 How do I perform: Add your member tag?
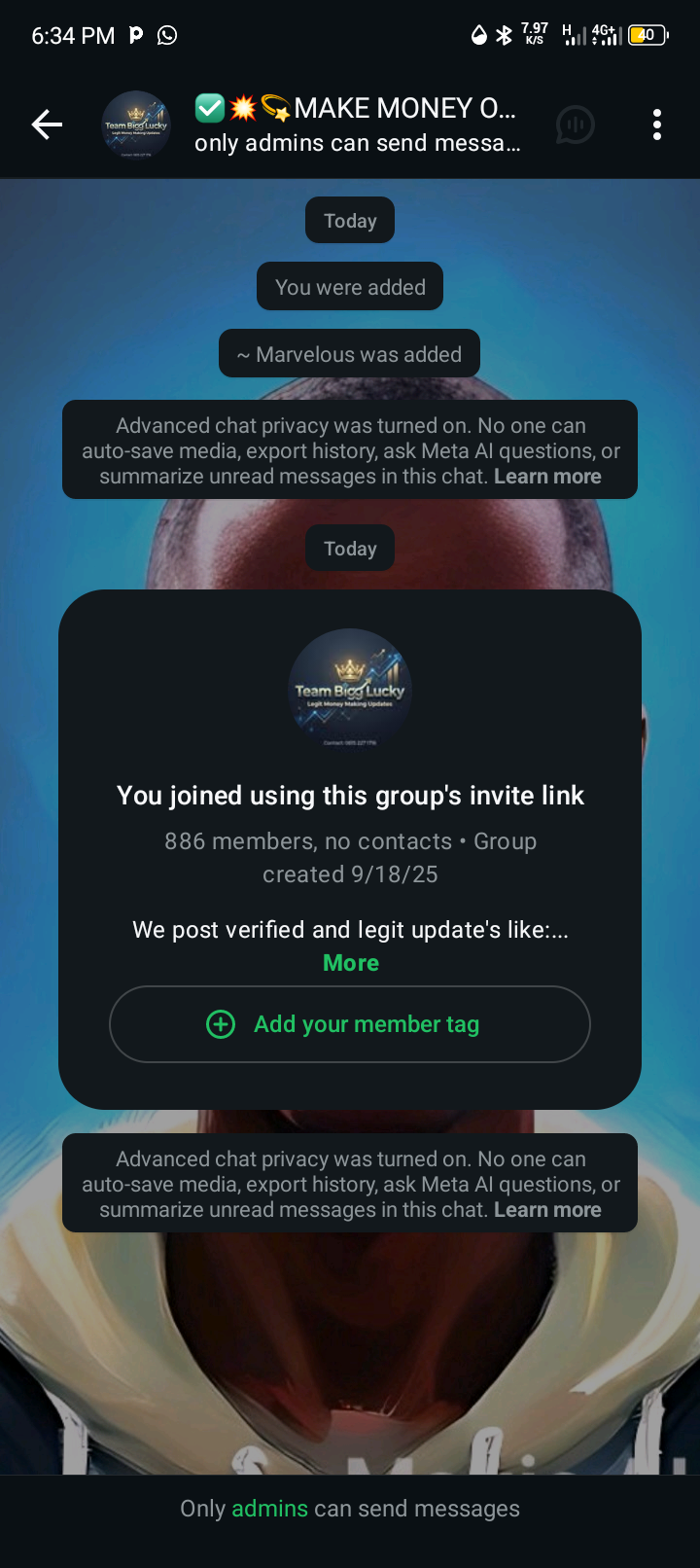click(x=350, y=1024)
